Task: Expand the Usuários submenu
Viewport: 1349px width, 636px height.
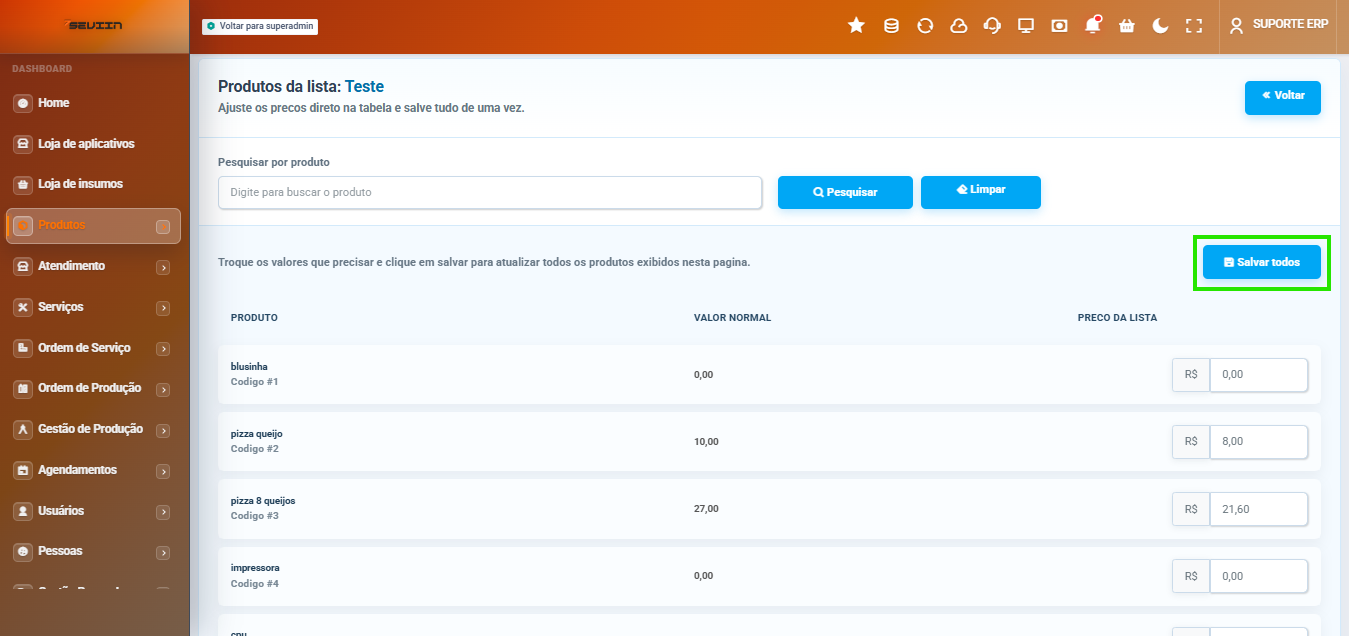Action: click(163, 512)
